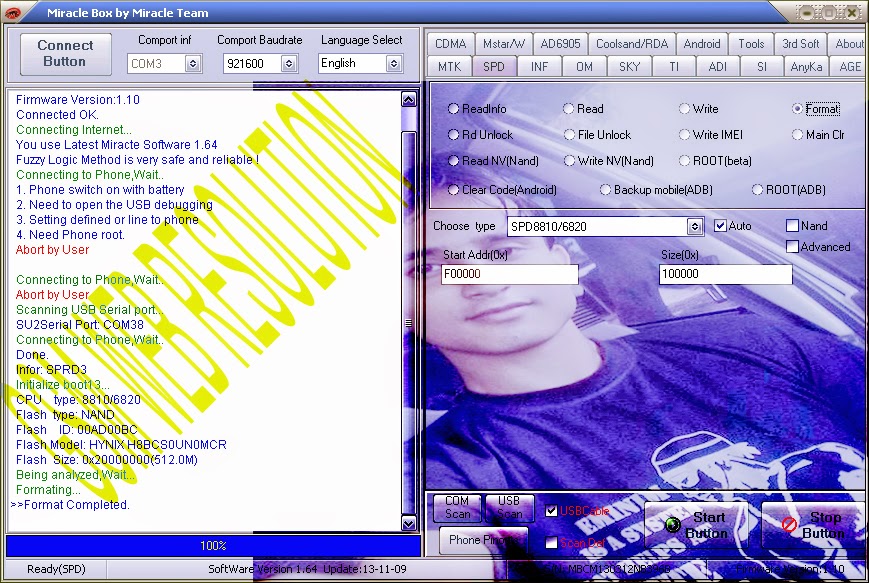
Task: Switch to the SPD tab
Action: pyautogui.click(x=494, y=67)
